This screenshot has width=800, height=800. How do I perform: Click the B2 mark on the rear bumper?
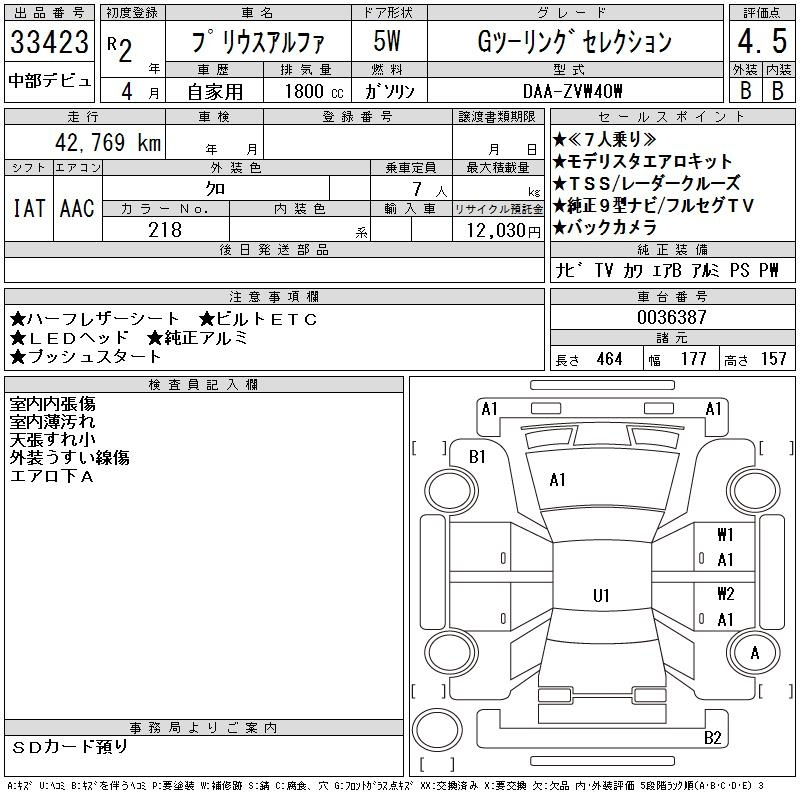point(713,737)
